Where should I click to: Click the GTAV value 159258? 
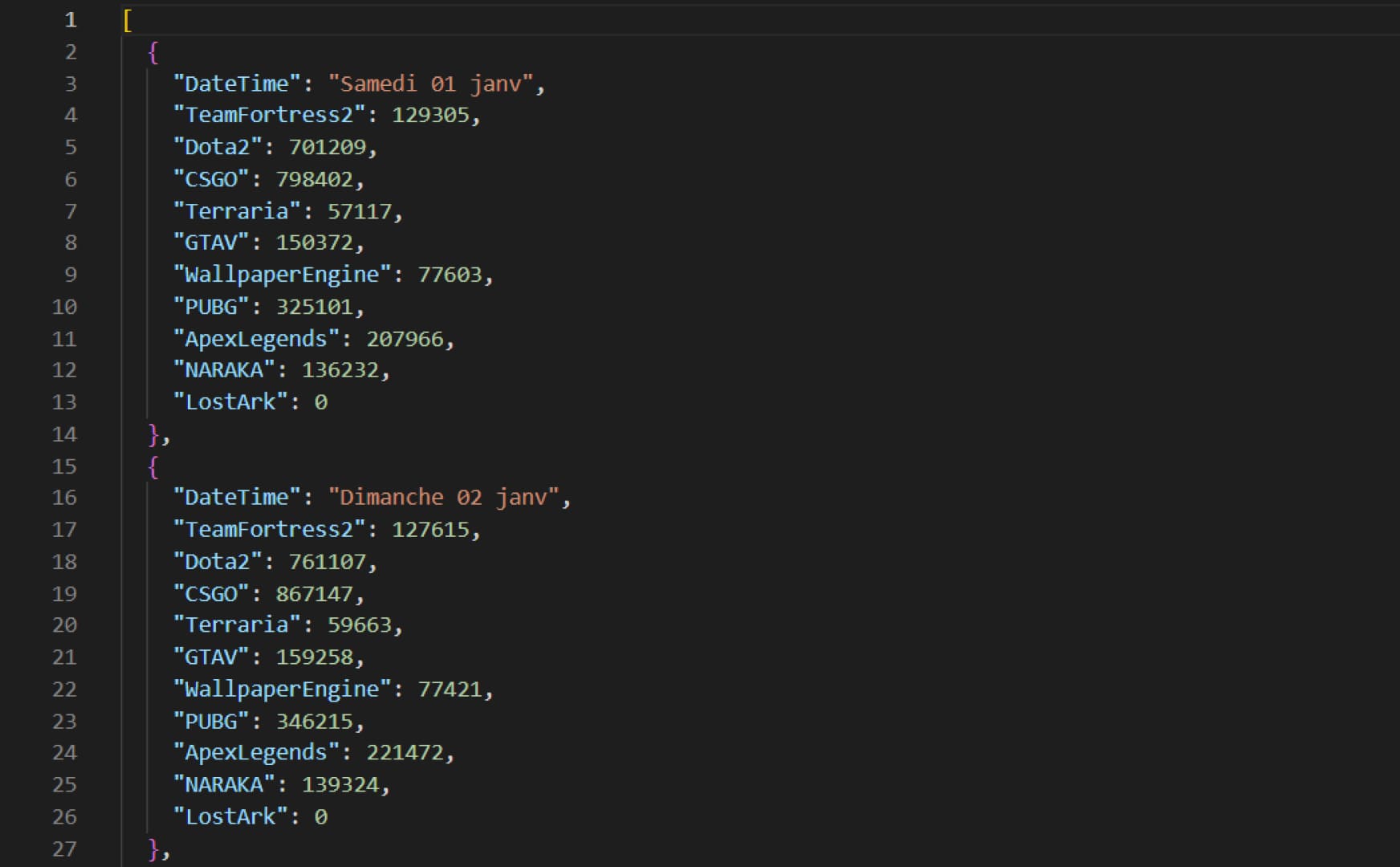[315, 657]
